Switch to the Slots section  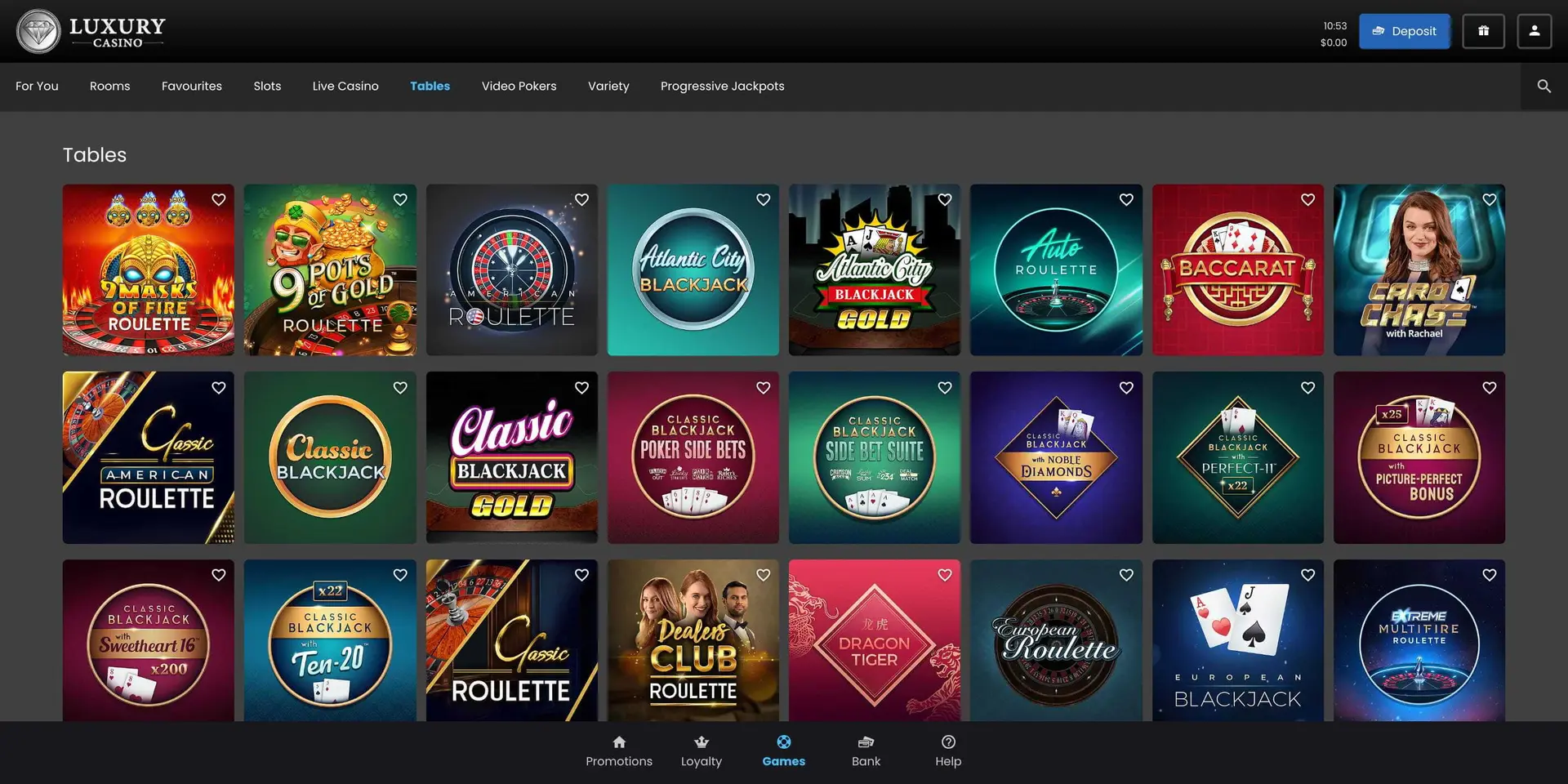267,86
